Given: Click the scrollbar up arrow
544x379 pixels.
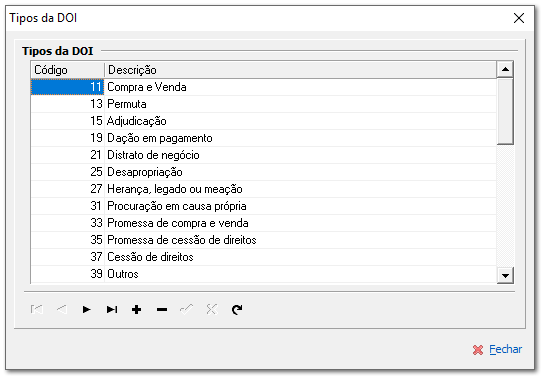Looking at the screenshot, I should 505,69.
